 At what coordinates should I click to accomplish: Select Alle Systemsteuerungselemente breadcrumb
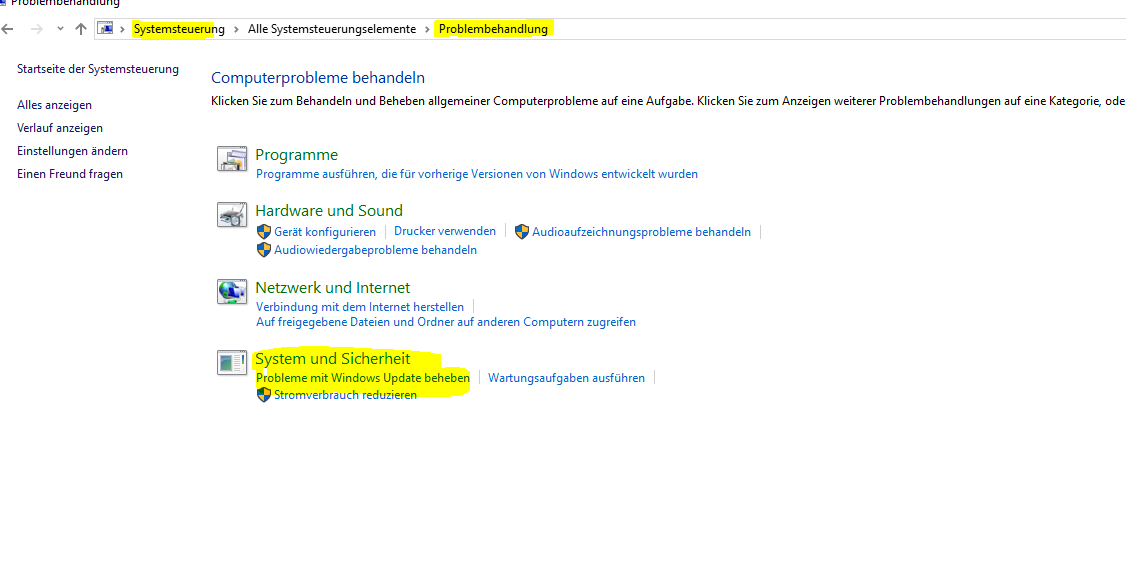click(332, 29)
